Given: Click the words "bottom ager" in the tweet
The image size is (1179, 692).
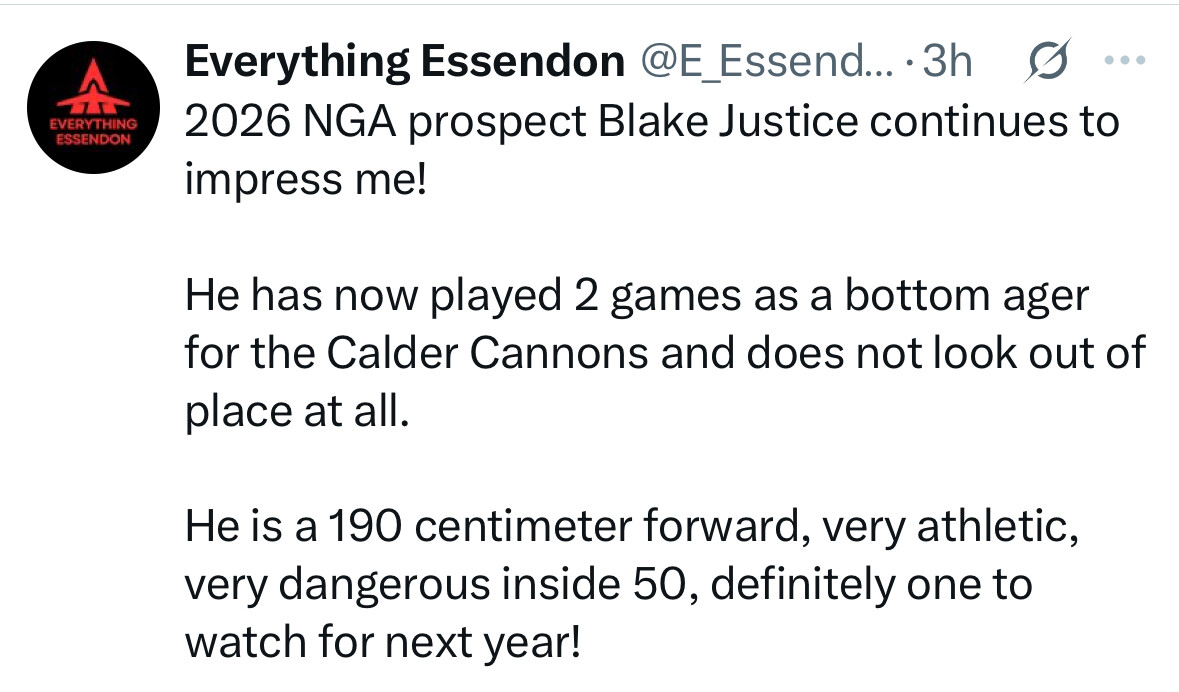Looking at the screenshot, I should [x=966, y=295].
